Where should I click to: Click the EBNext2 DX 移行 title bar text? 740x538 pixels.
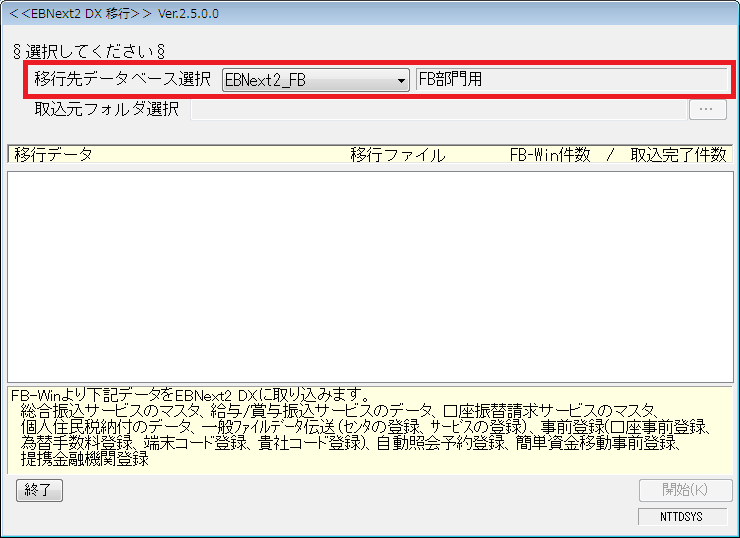pyautogui.click(x=114, y=13)
